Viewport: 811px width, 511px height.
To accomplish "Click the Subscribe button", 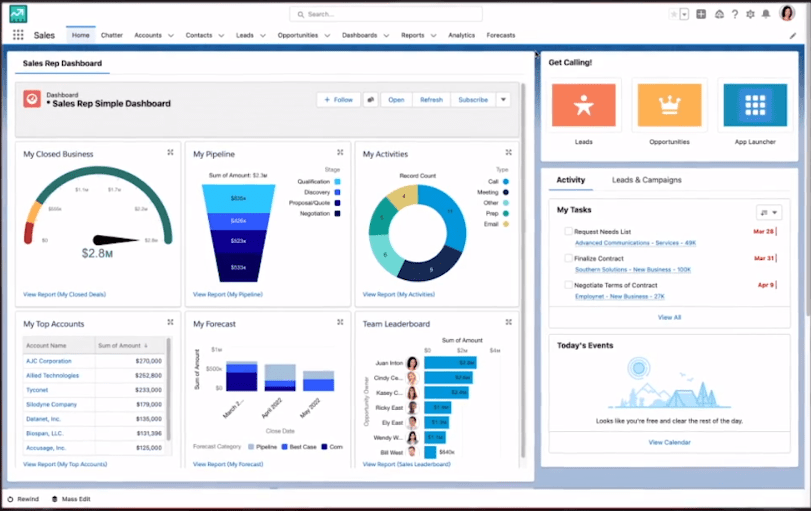I will point(473,100).
